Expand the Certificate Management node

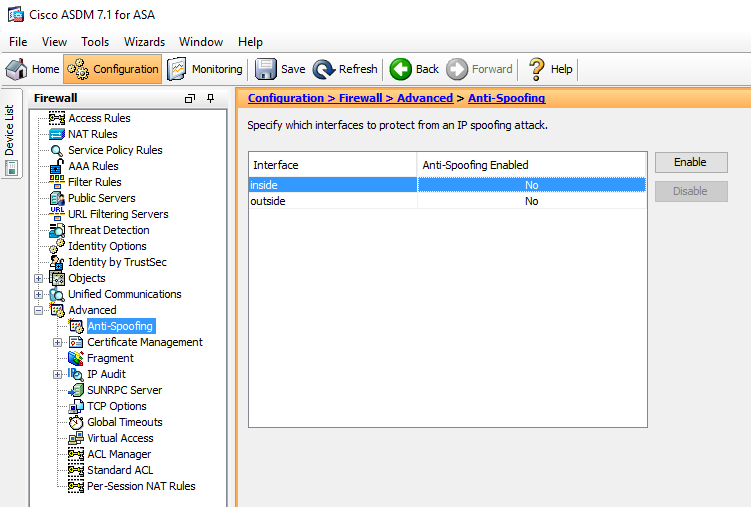[x=57, y=342]
